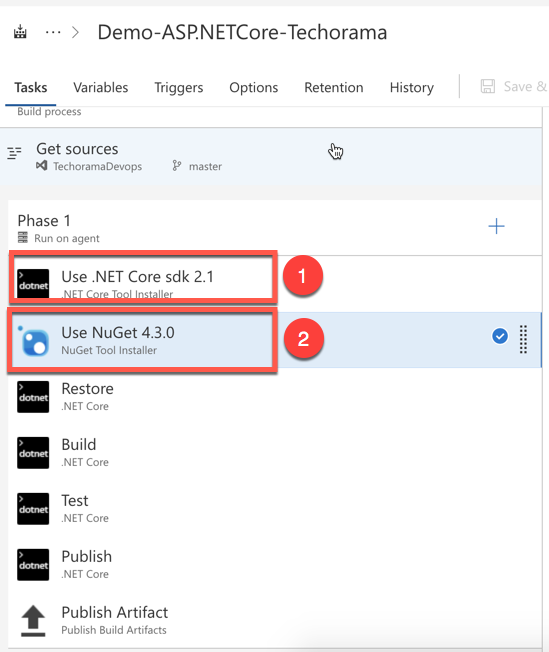View the History tab

click(x=412, y=87)
